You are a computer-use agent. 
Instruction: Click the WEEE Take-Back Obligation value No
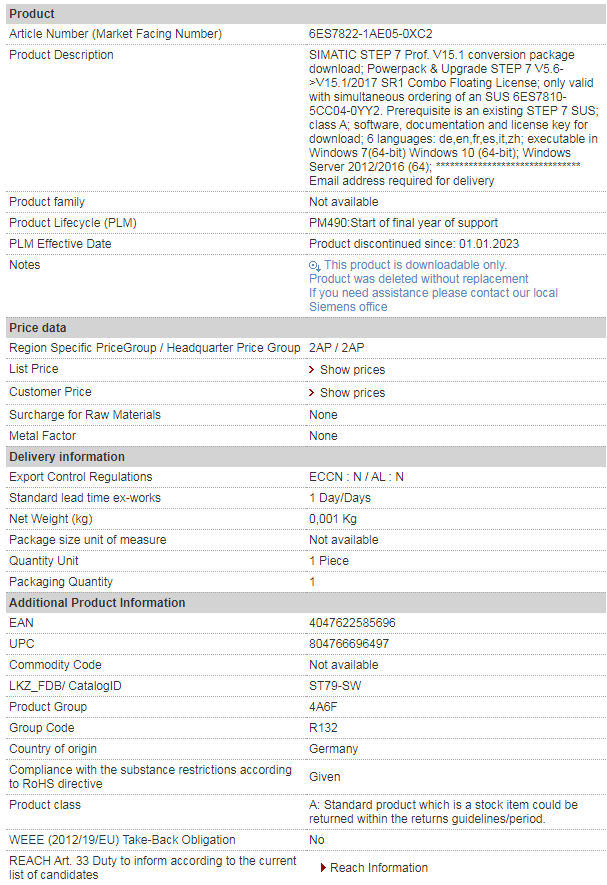[x=316, y=840]
